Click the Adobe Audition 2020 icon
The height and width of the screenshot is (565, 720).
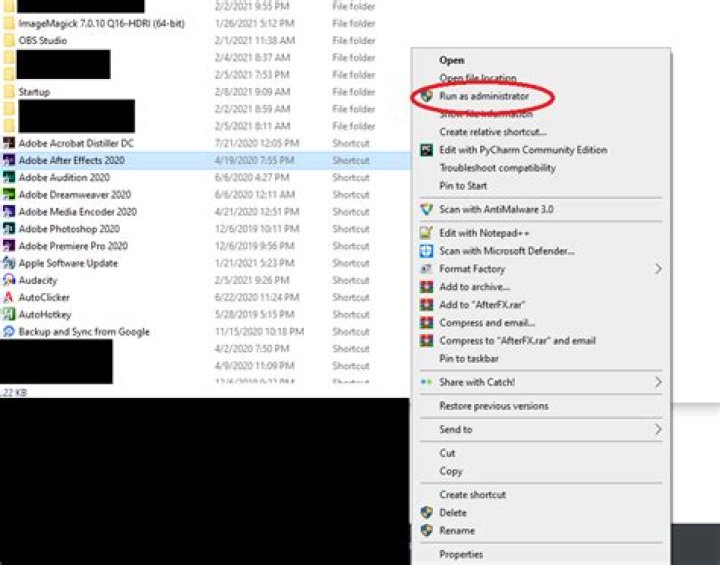click(x=9, y=177)
